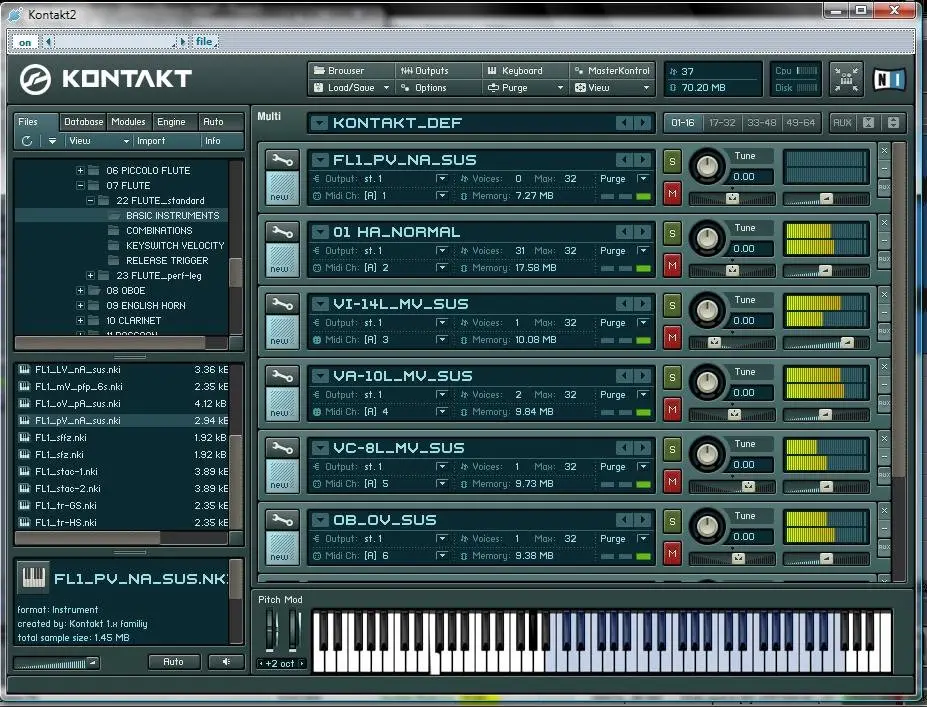Screen dimensions: 927x707
Task: Open the Outputs section
Action: tap(438, 70)
